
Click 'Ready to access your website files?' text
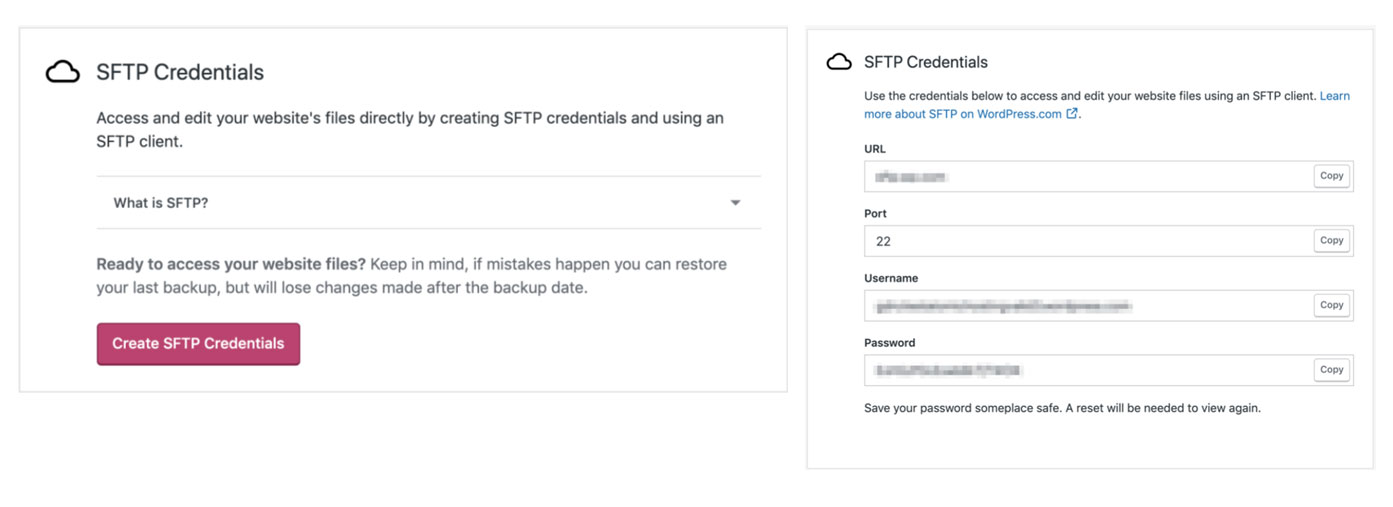[x=231, y=265]
